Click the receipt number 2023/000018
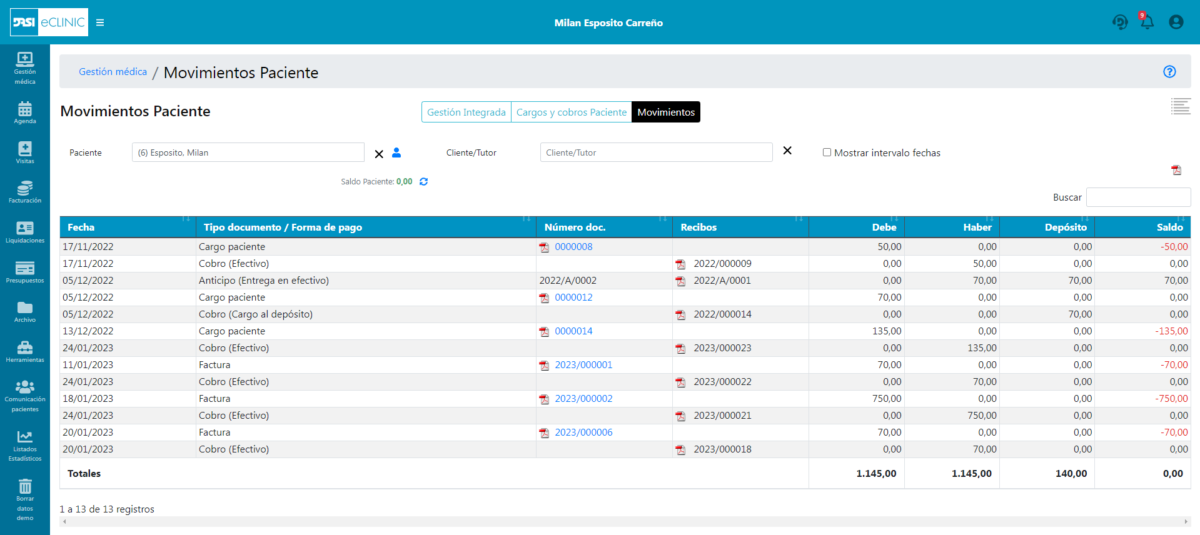 pyautogui.click(x=722, y=450)
